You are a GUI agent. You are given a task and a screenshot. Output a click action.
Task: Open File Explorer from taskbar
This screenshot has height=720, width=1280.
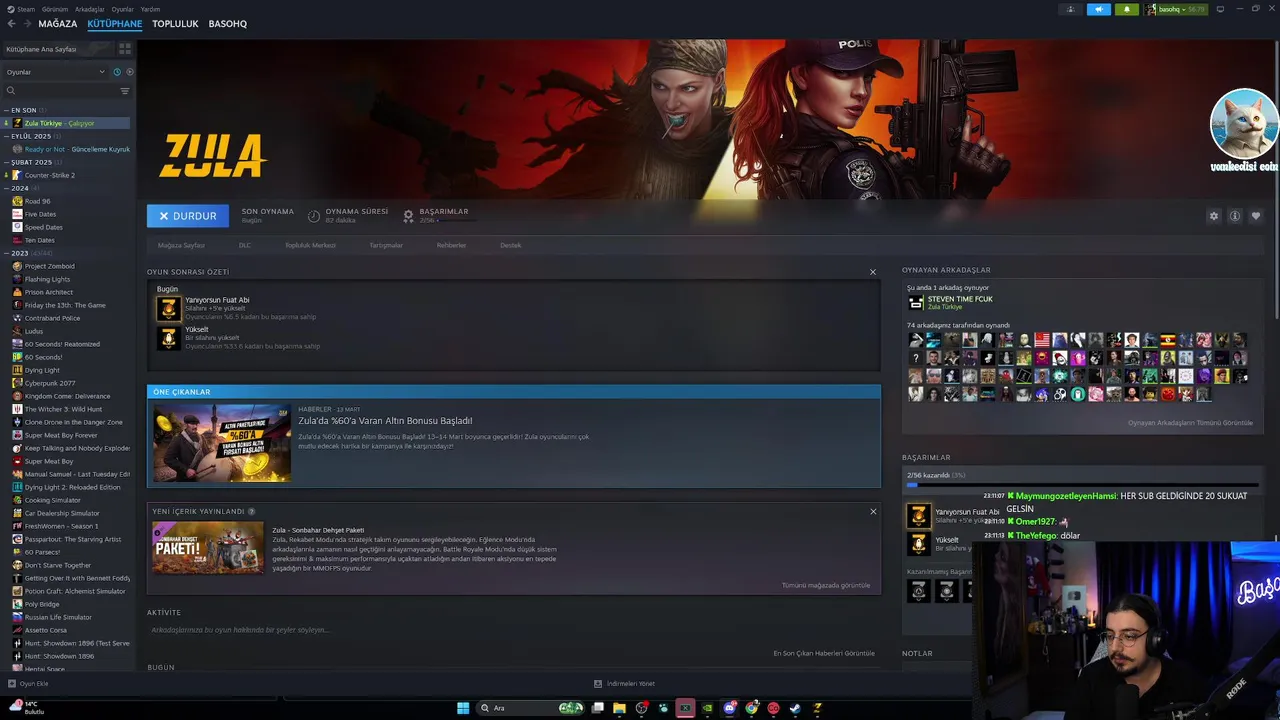point(619,708)
